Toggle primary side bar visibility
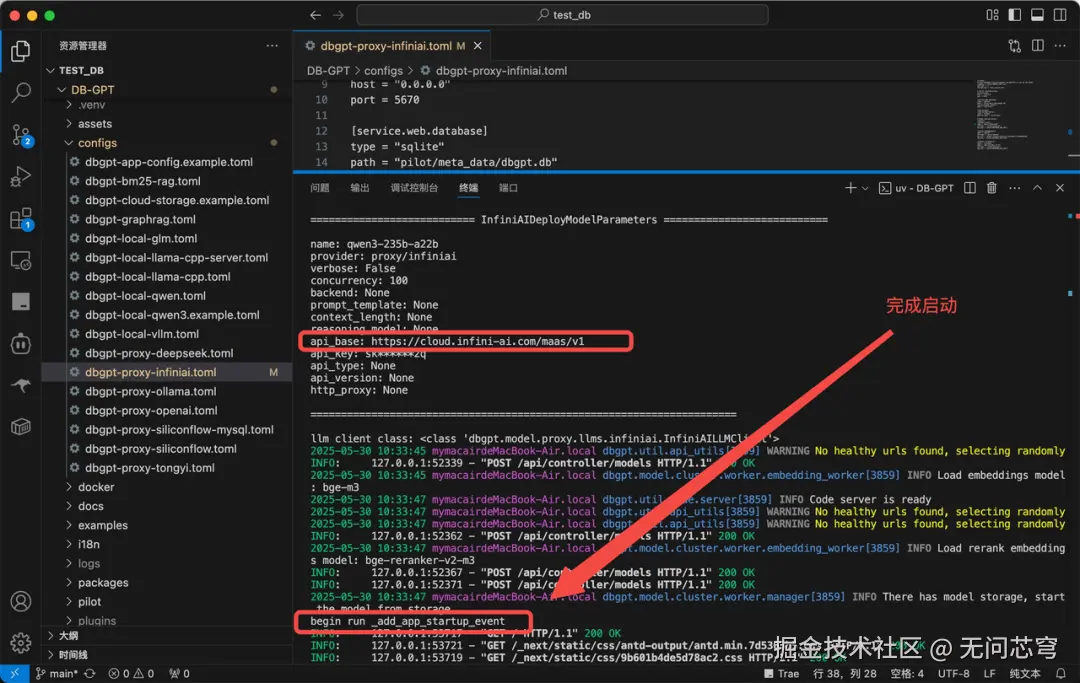This screenshot has height=683, width=1080. click(x=1015, y=15)
